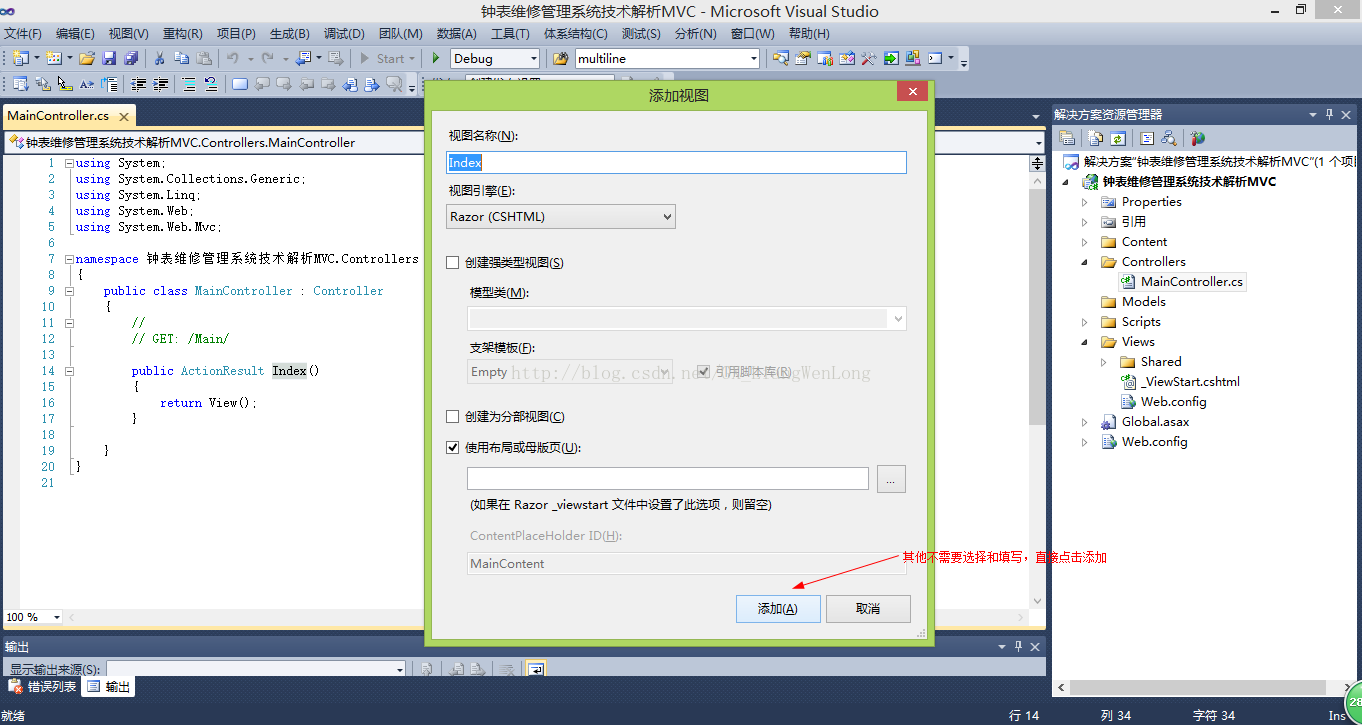The height and width of the screenshot is (725, 1362).
Task: Open the 视图引擎 Razor (CSHTML) dropdown
Action: pyautogui.click(x=561, y=216)
